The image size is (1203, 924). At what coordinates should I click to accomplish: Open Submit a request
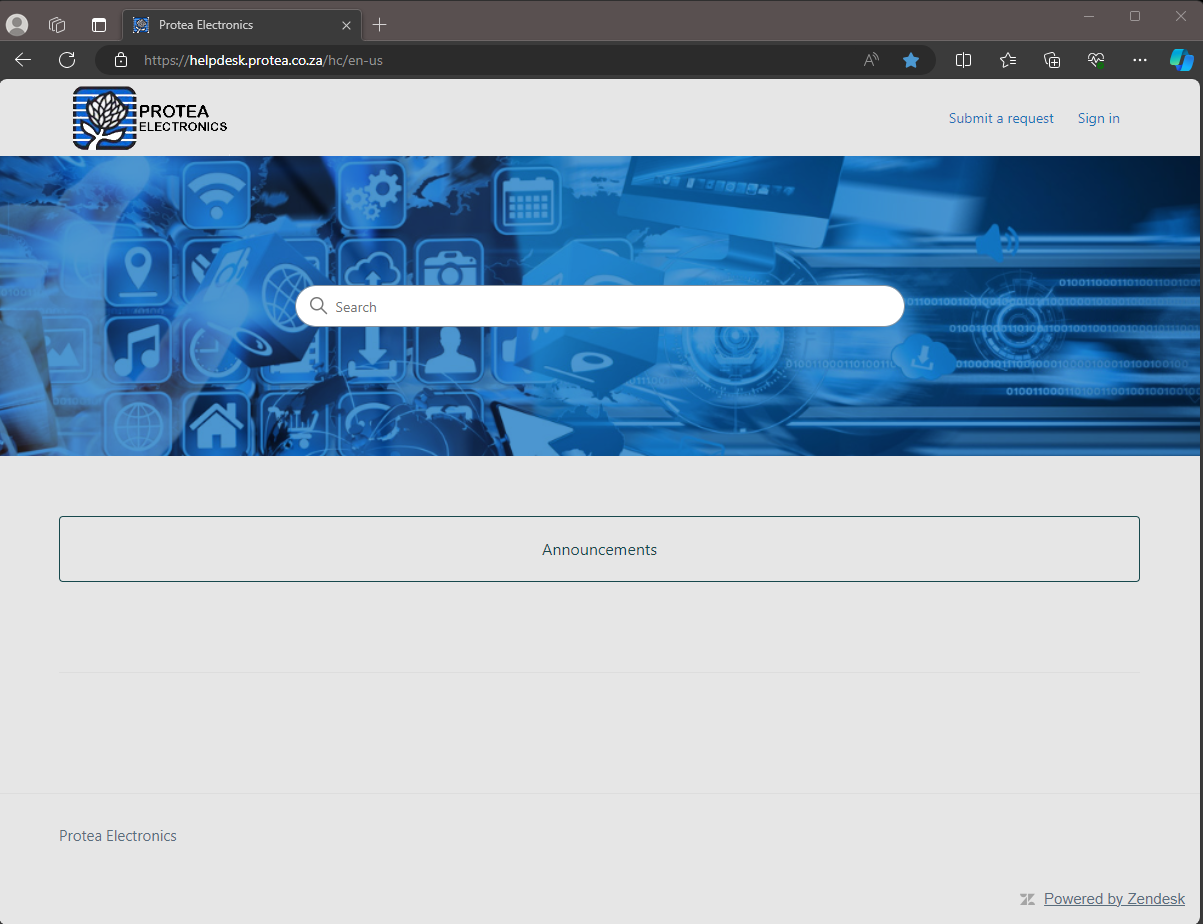point(1000,118)
